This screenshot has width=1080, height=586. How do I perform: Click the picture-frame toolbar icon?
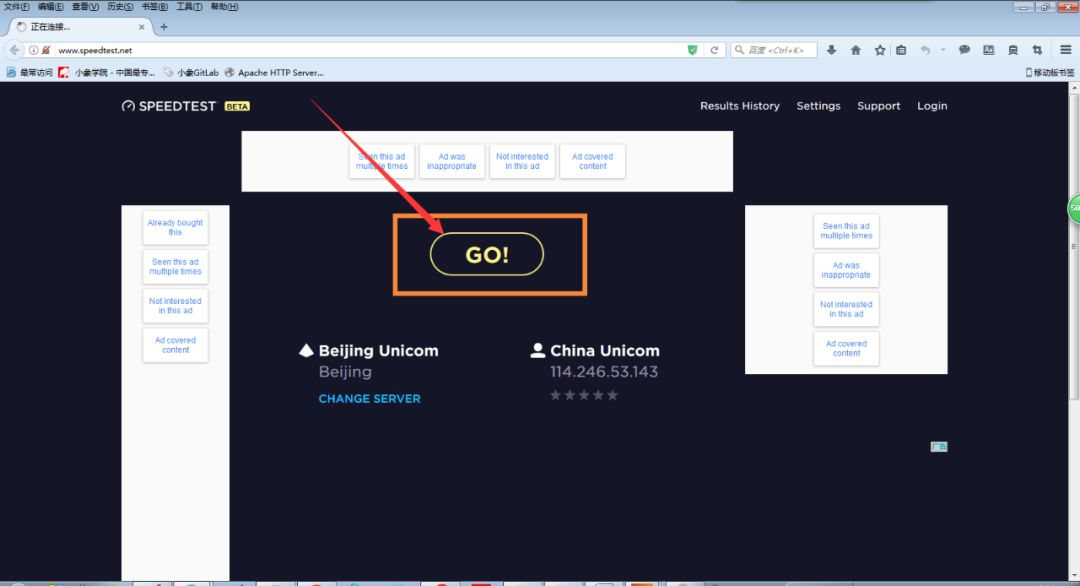pyautogui.click(x=988, y=50)
